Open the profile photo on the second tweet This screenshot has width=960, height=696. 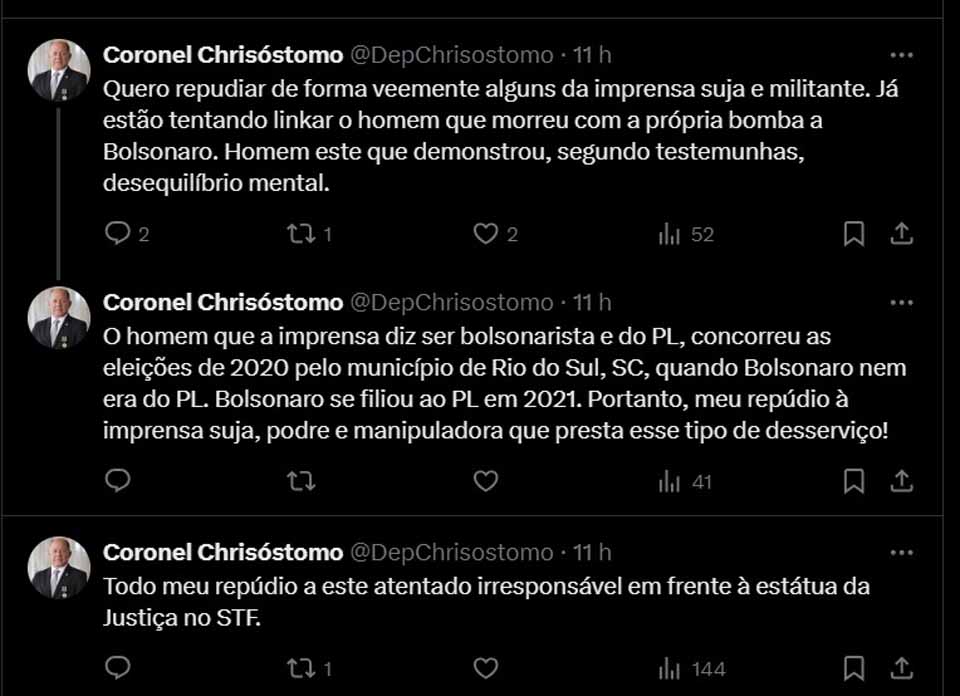point(58,318)
